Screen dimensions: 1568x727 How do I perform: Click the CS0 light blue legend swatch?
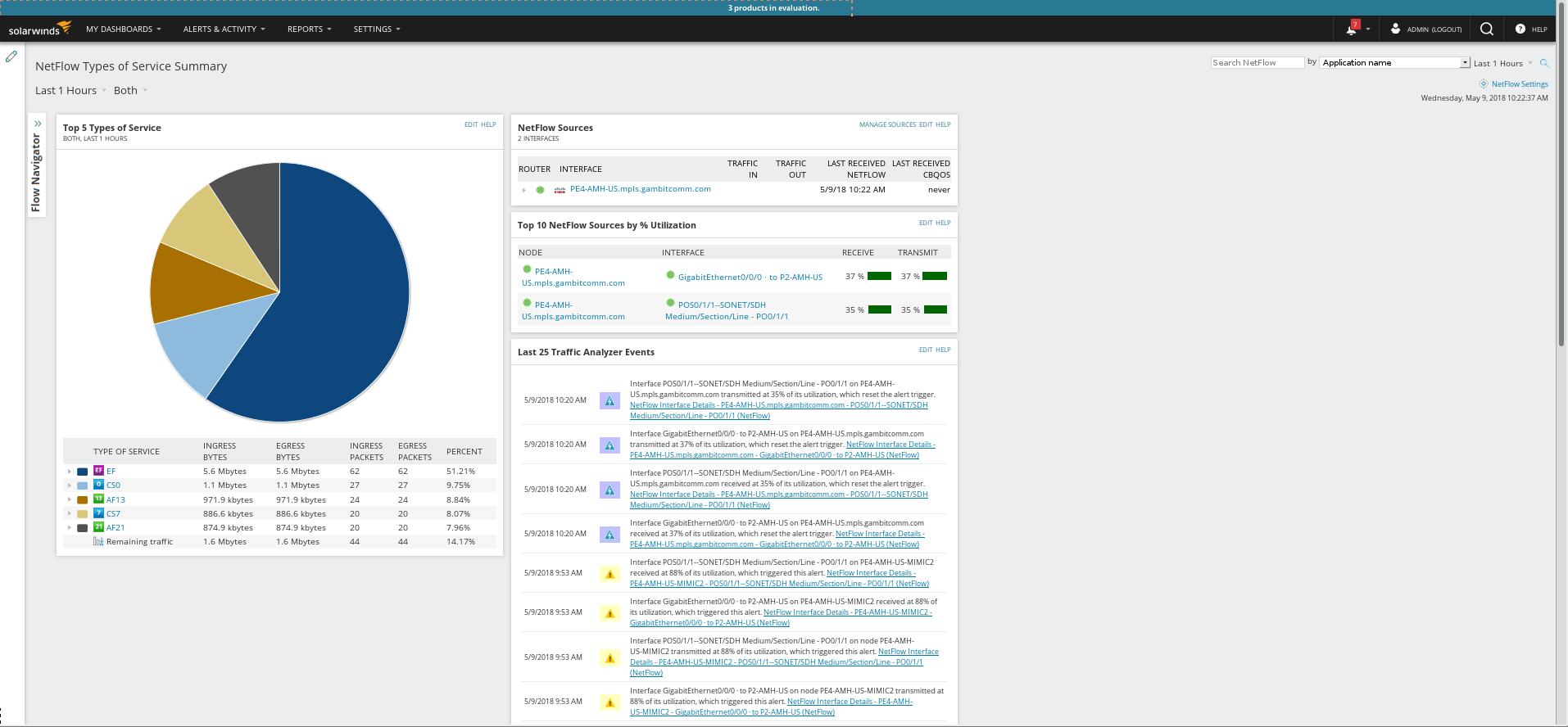coord(82,485)
